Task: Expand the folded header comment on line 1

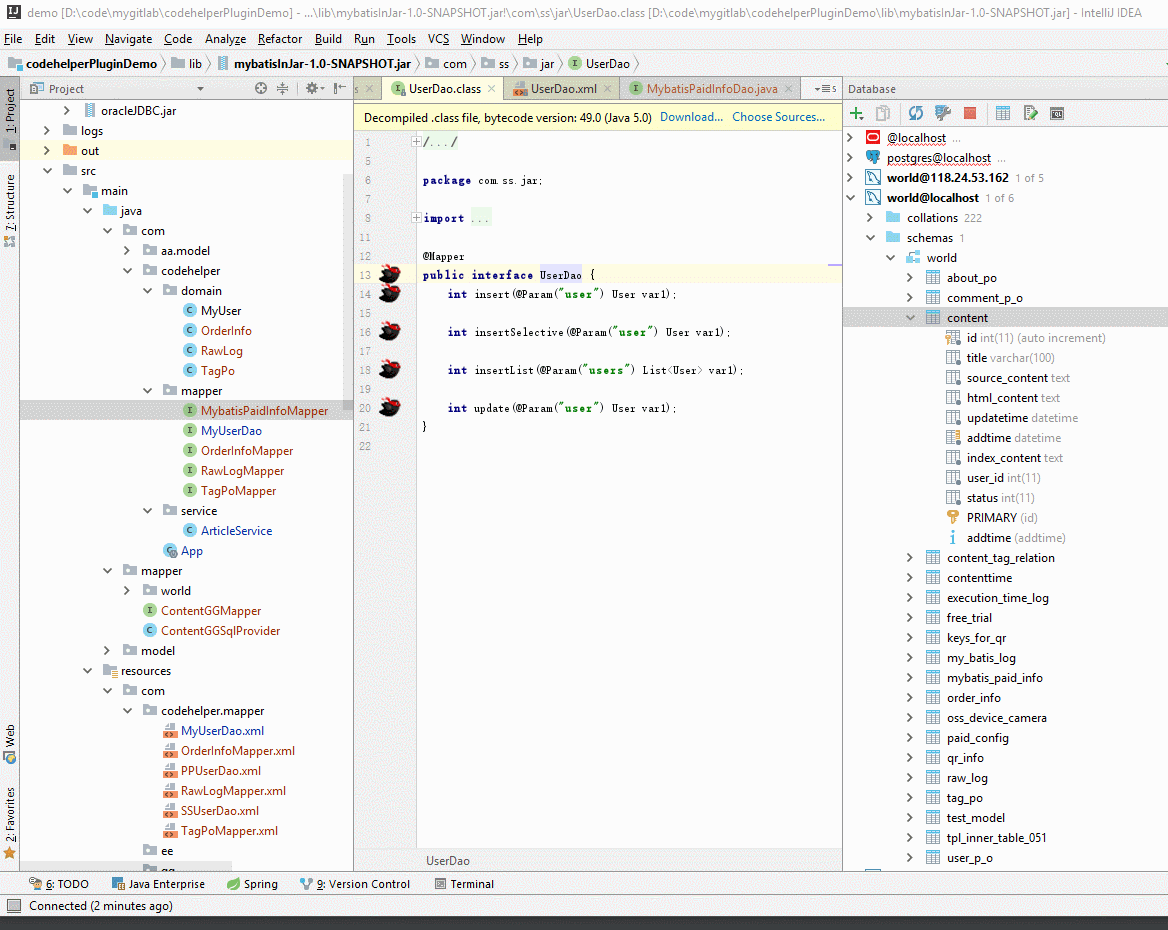Action: tap(416, 141)
